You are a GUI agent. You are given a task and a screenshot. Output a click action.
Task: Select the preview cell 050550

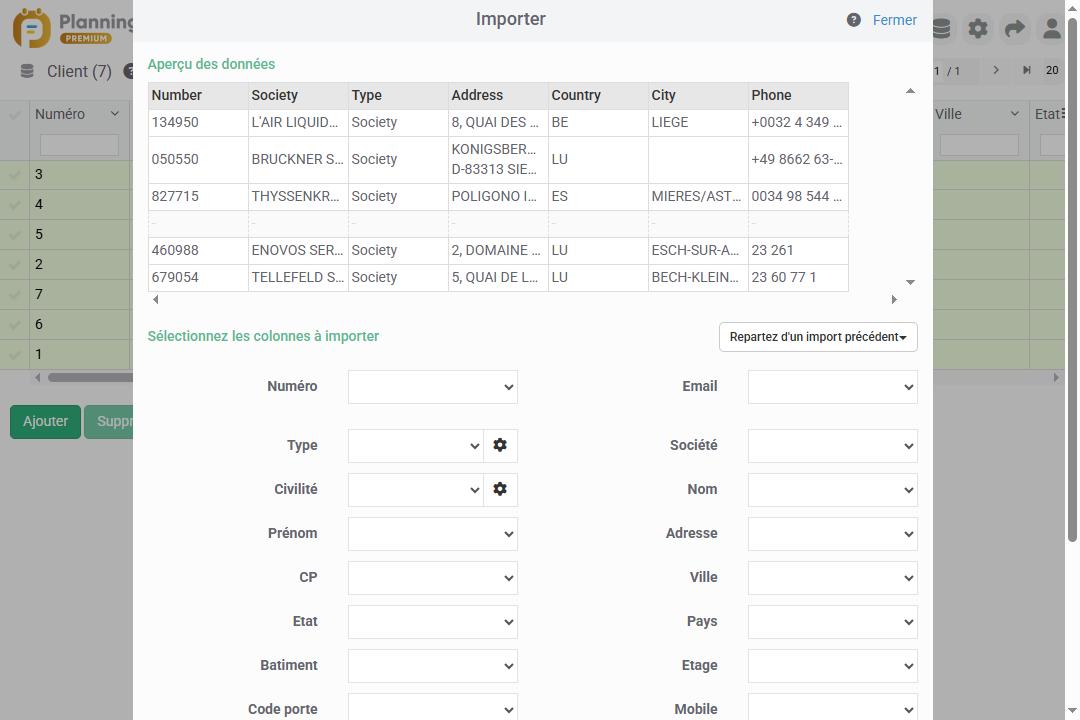pyautogui.click(x=198, y=160)
